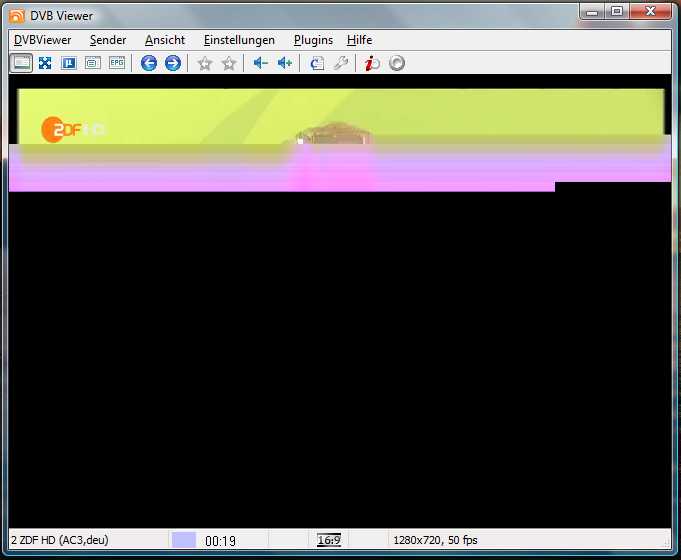Decrease volume with speaker minus icon
Viewport: 681px width, 560px height.
261,63
